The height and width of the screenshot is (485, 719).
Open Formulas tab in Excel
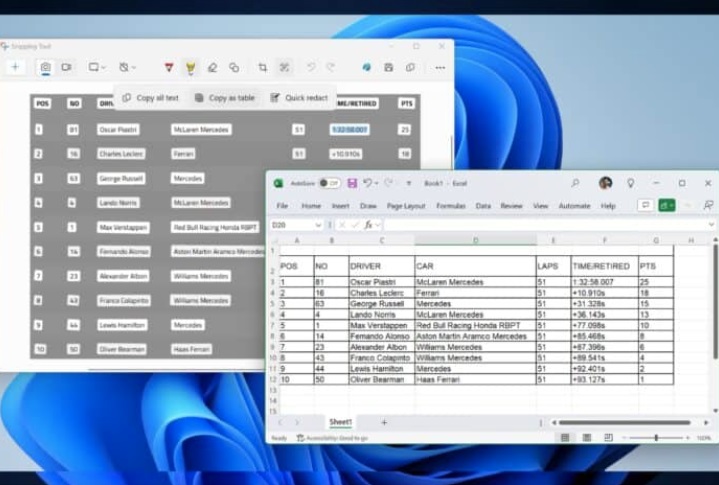click(451, 206)
